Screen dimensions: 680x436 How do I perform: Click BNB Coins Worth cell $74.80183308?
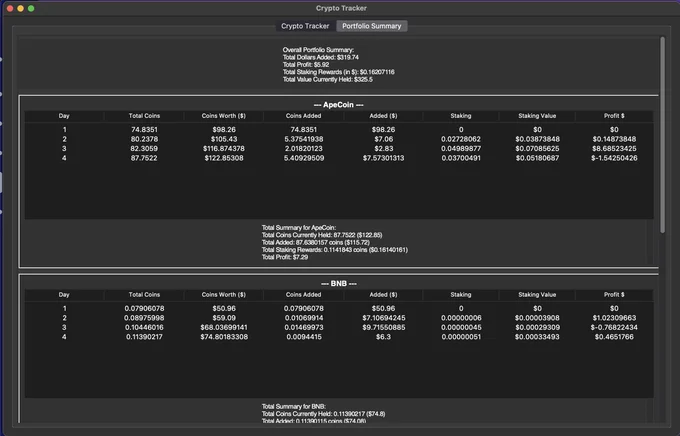tap(224, 337)
